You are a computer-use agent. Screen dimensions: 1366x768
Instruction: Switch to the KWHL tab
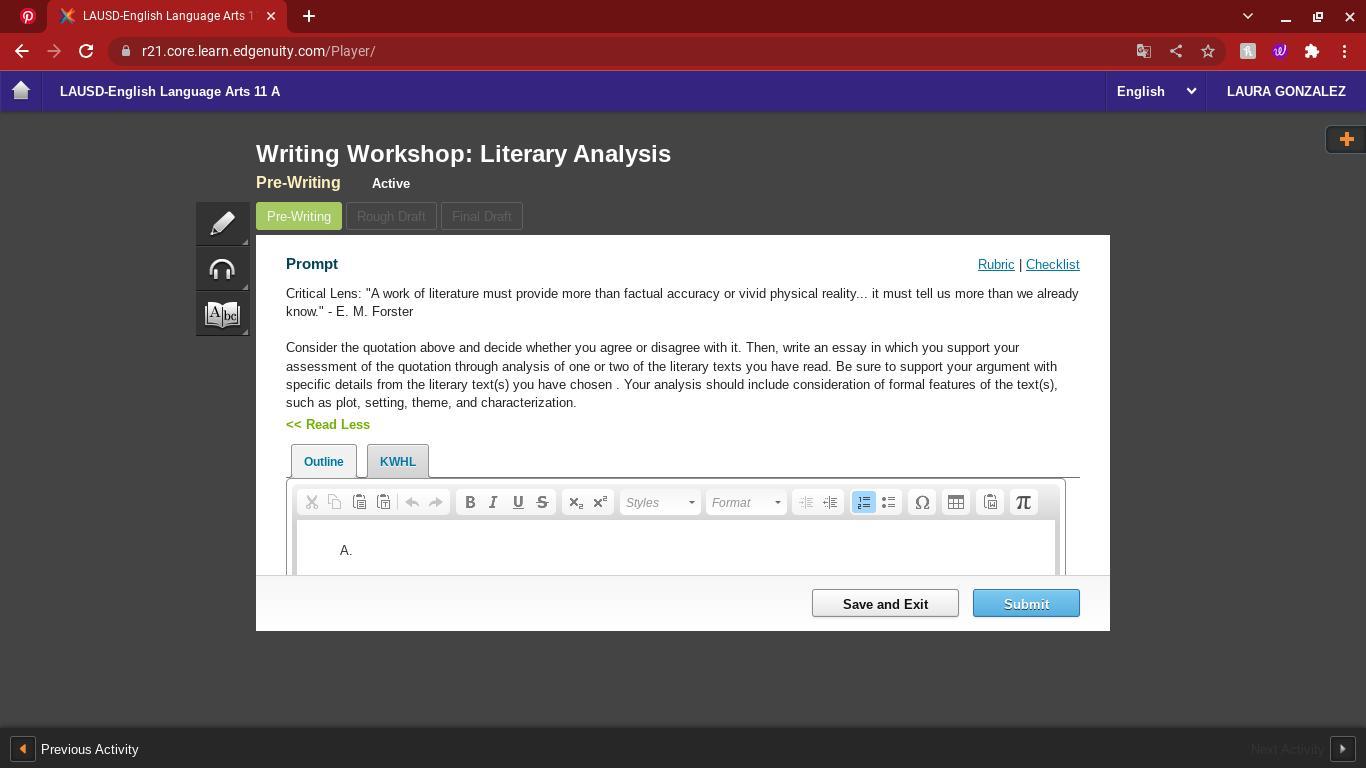pos(398,461)
